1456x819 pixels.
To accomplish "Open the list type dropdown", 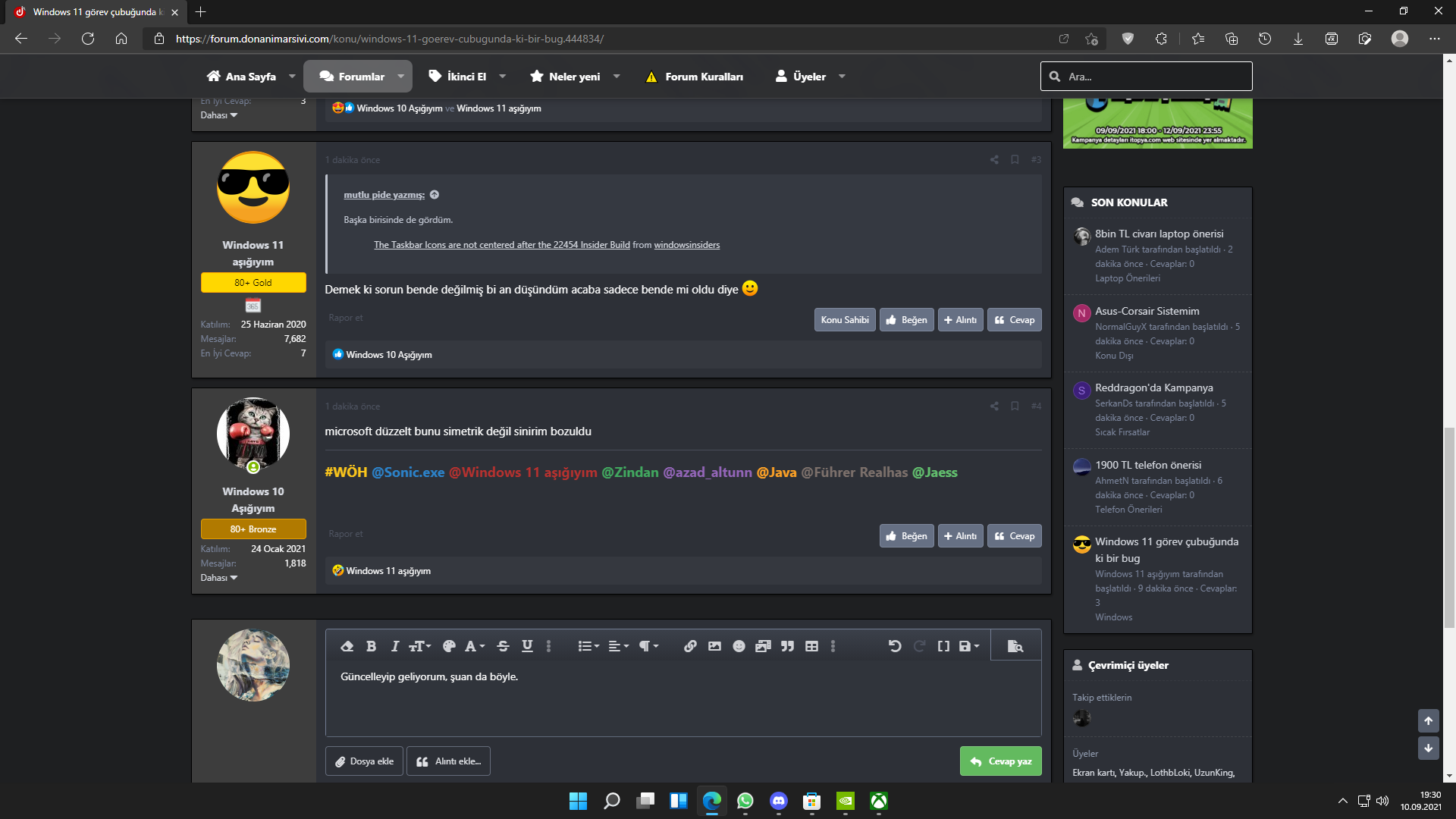I will (588, 646).
